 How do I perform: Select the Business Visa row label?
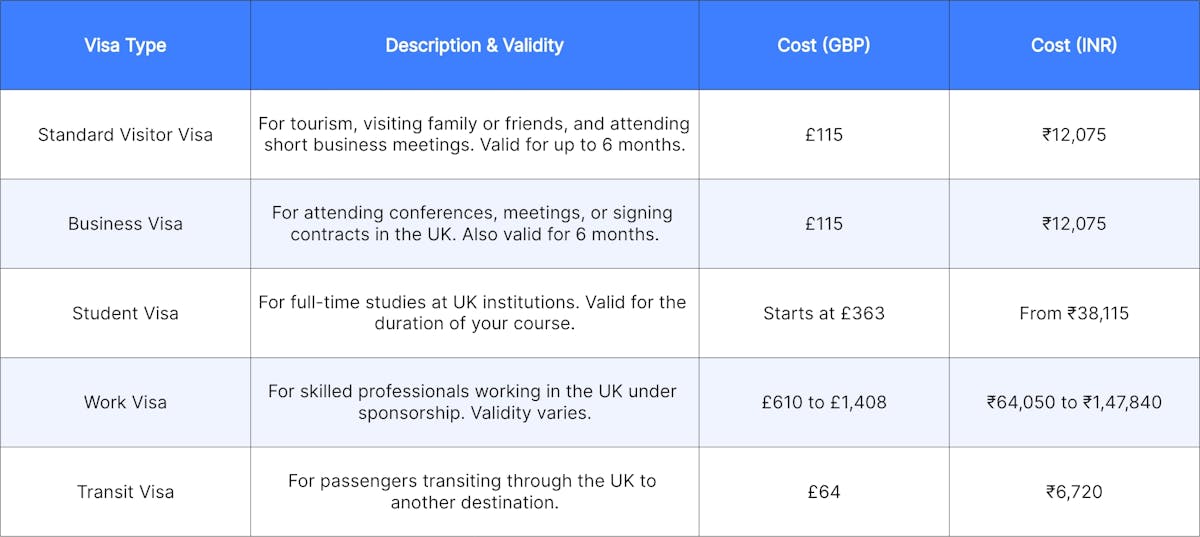125,224
